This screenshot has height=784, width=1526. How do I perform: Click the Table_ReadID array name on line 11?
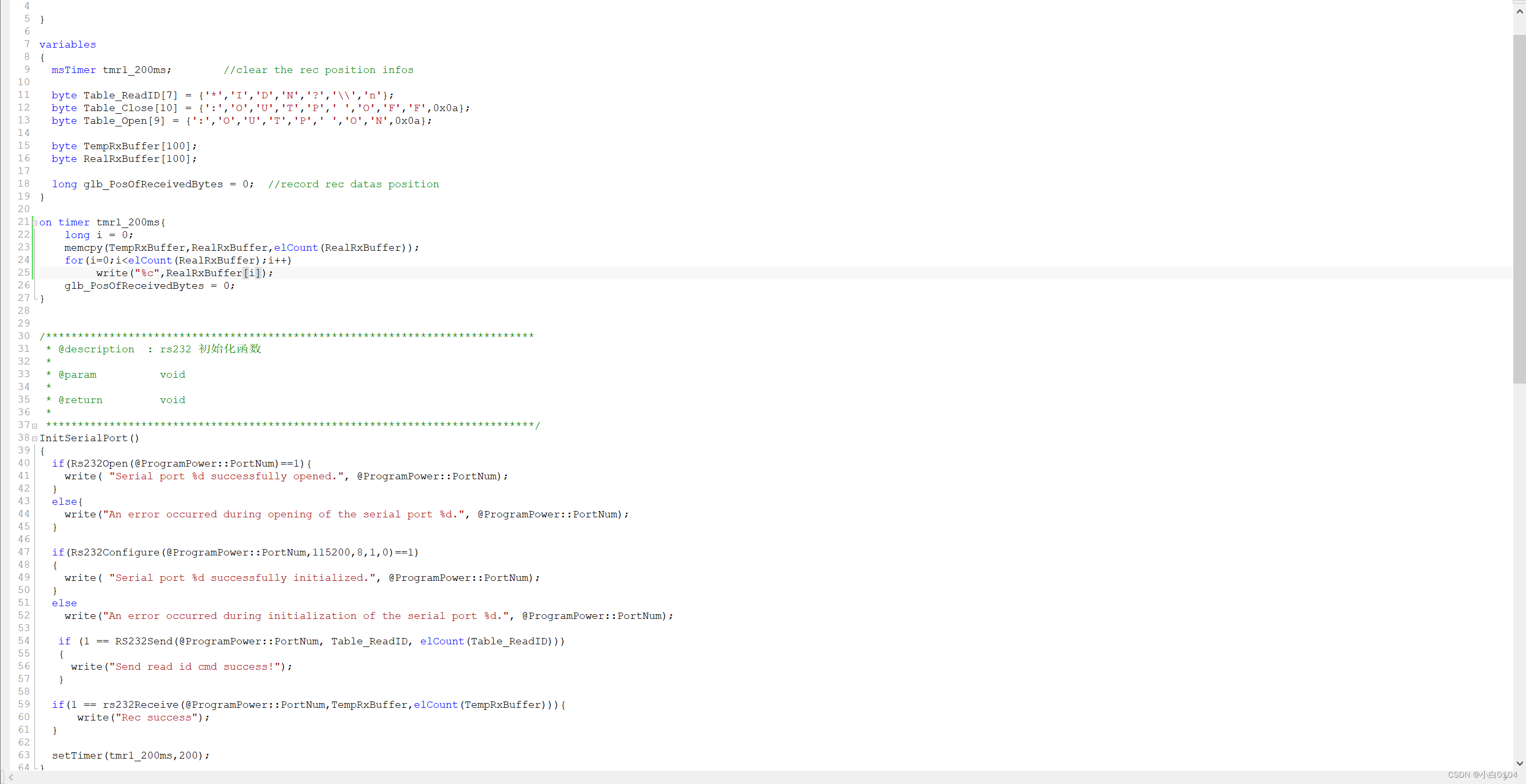click(121, 95)
